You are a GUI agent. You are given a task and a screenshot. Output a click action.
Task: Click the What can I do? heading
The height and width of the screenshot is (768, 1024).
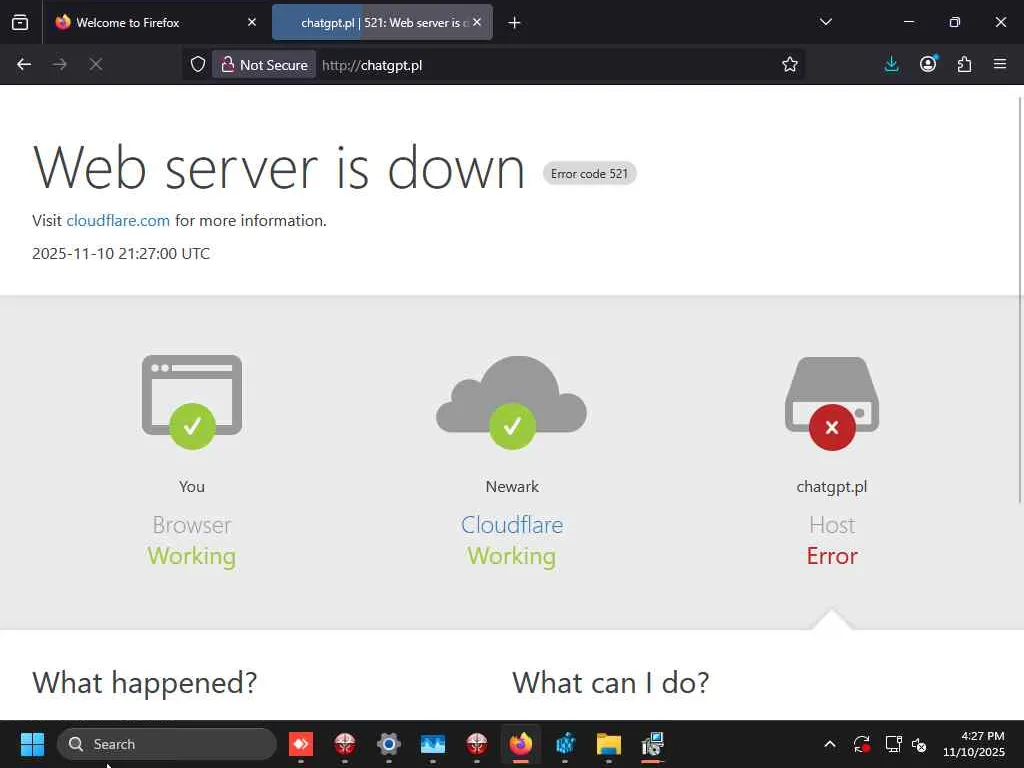611,683
